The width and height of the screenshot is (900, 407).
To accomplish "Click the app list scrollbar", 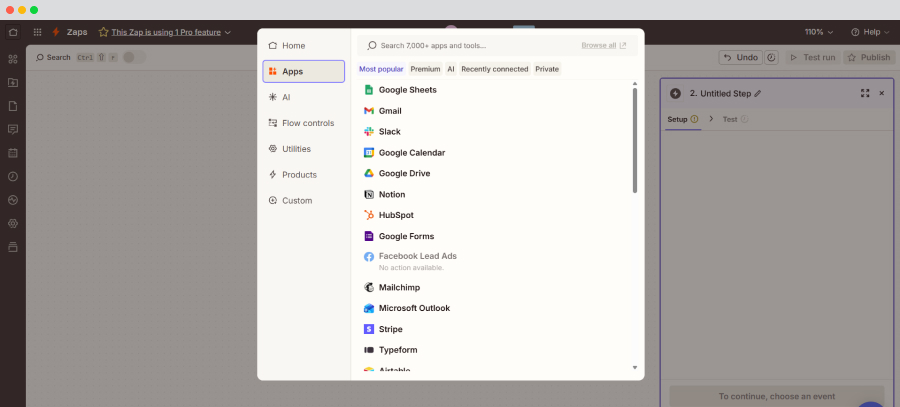I will (634, 140).
